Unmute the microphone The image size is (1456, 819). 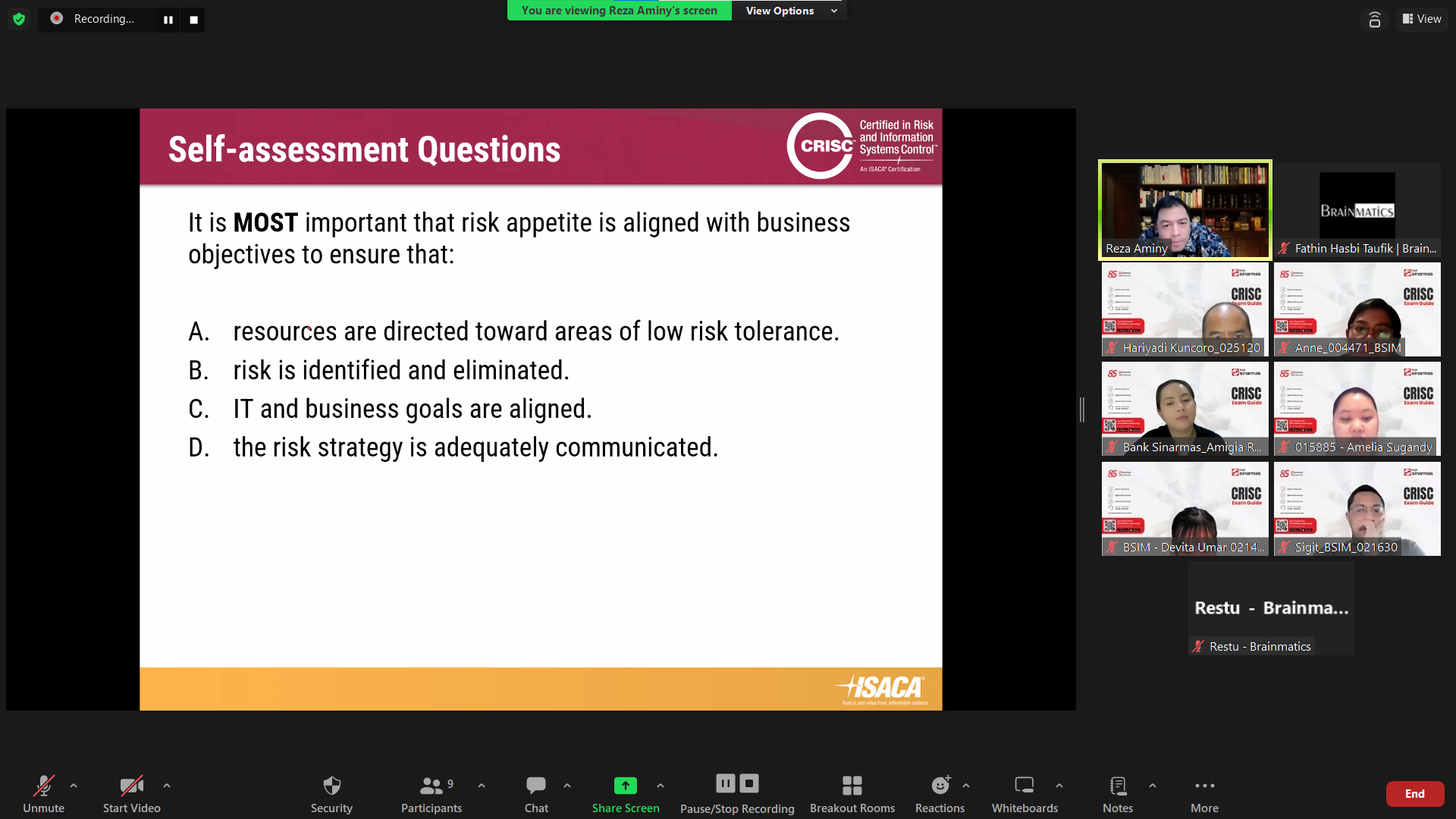click(x=43, y=792)
